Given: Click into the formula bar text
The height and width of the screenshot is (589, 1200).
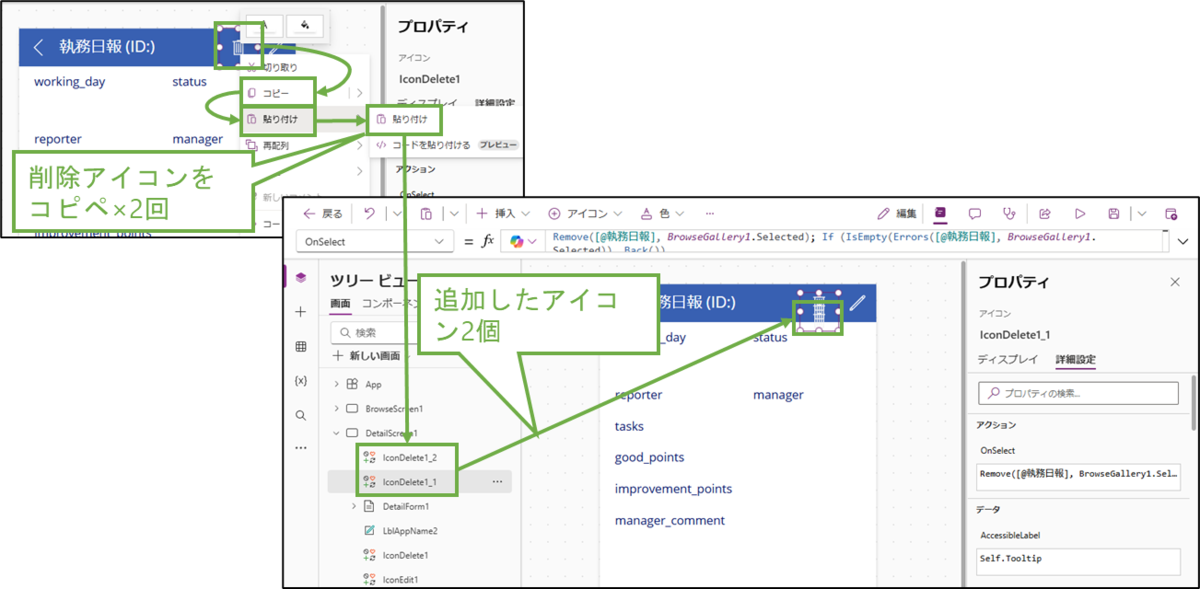Looking at the screenshot, I should click(856, 242).
